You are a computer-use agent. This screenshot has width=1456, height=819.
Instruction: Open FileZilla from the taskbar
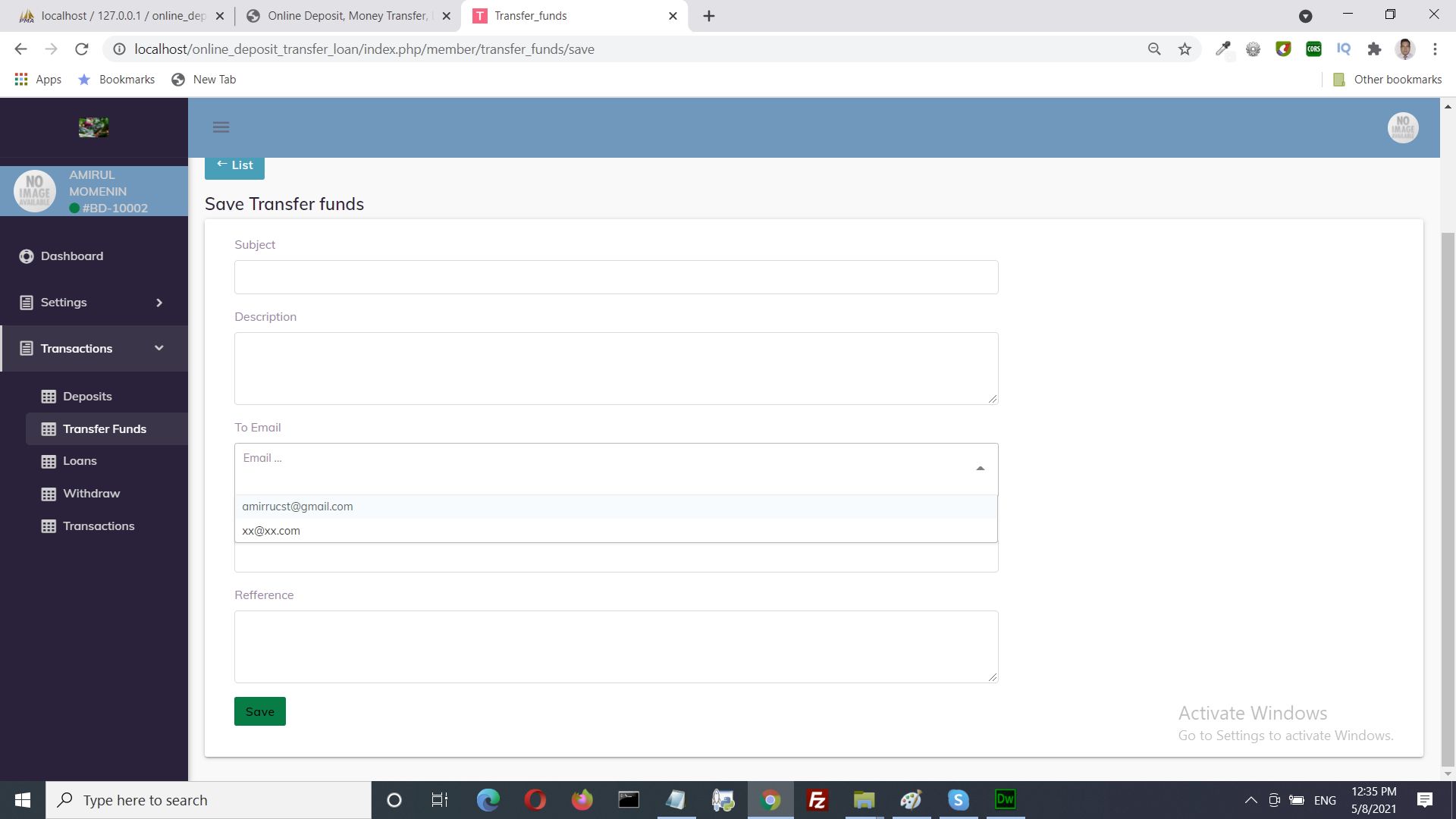tap(817, 800)
